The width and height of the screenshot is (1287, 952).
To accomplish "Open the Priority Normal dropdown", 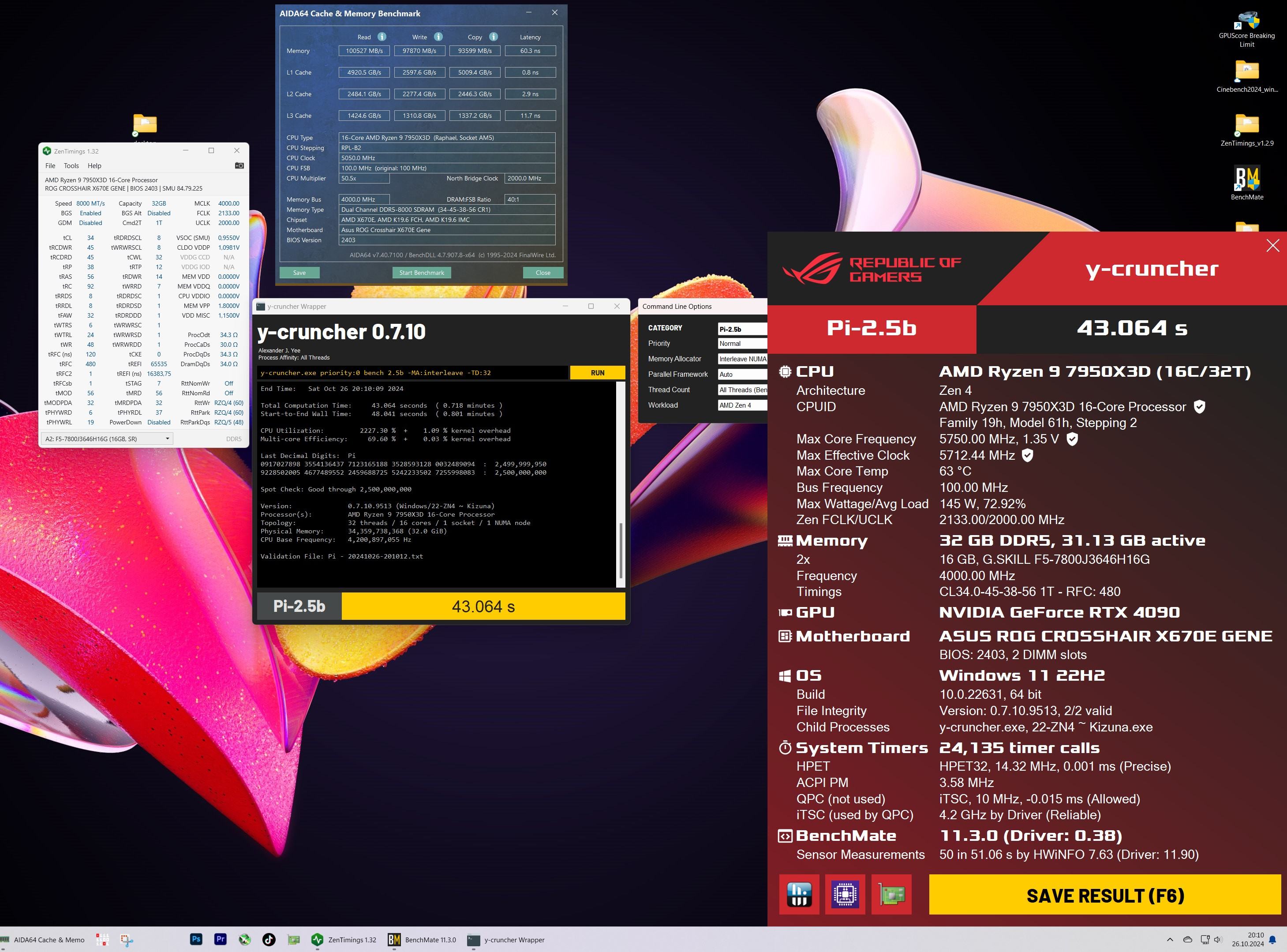I will 742,344.
